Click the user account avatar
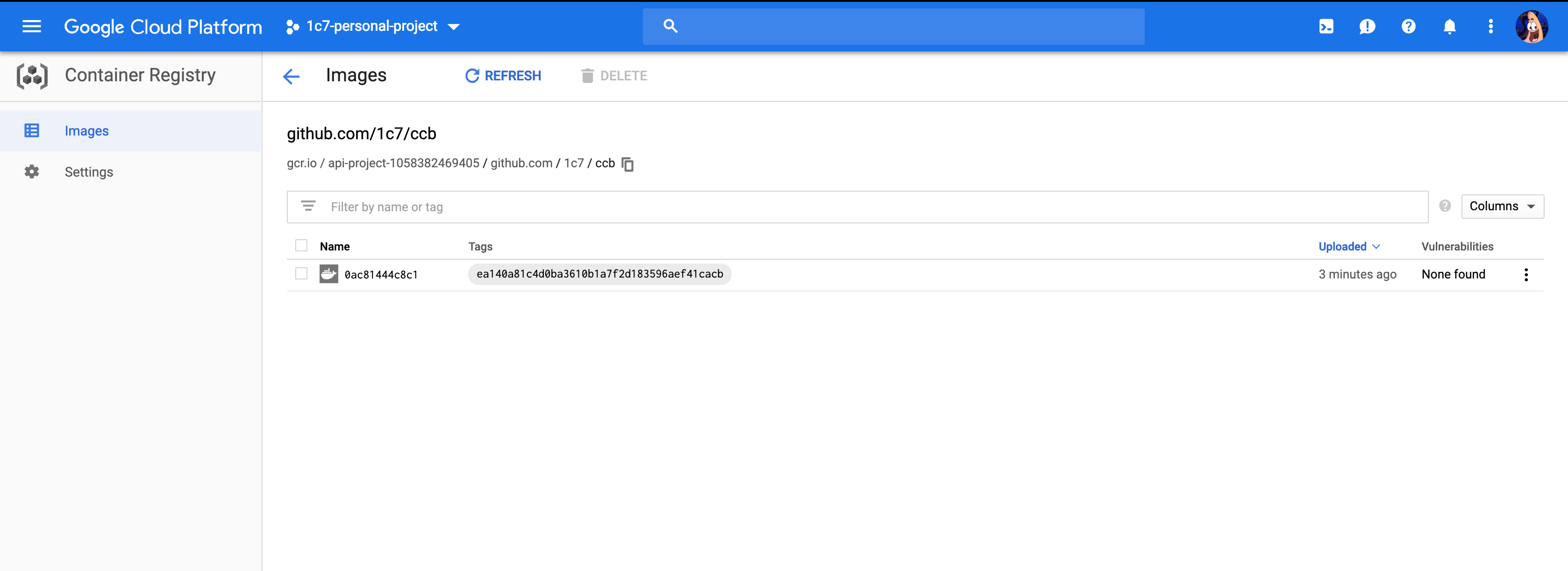This screenshot has width=1568, height=571. pos(1531,26)
